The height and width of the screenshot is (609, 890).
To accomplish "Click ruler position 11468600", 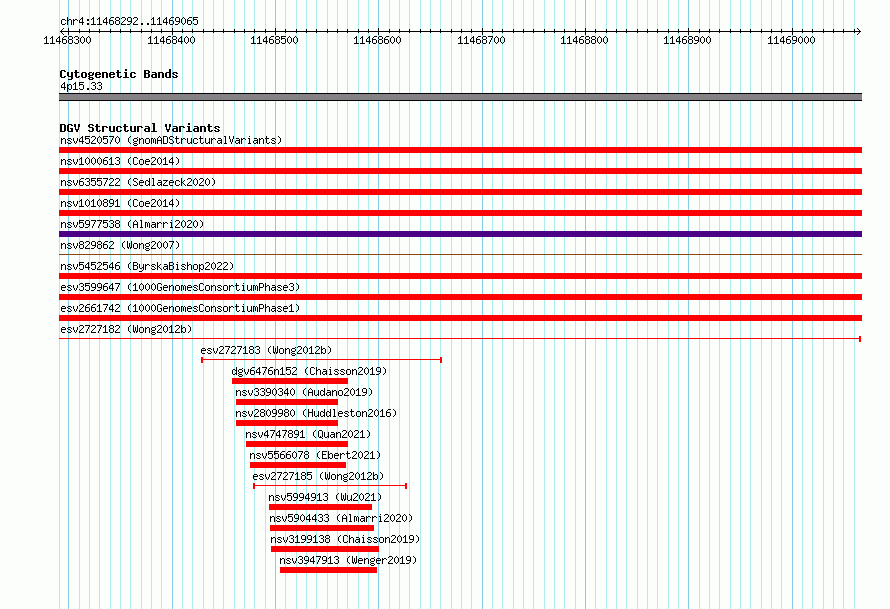I will [x=377, y=40].
